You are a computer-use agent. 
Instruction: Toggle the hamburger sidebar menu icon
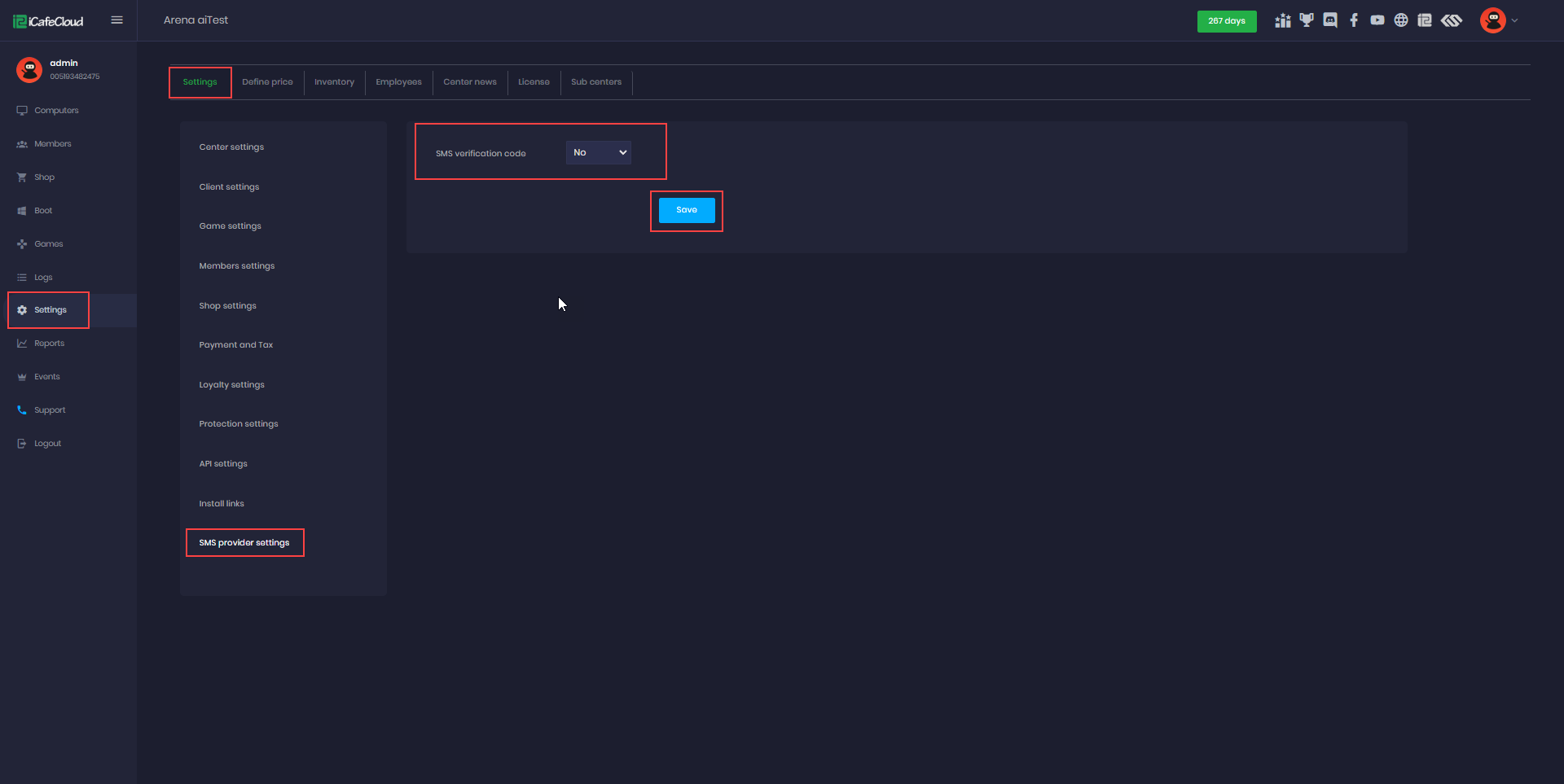pos(116,20)
